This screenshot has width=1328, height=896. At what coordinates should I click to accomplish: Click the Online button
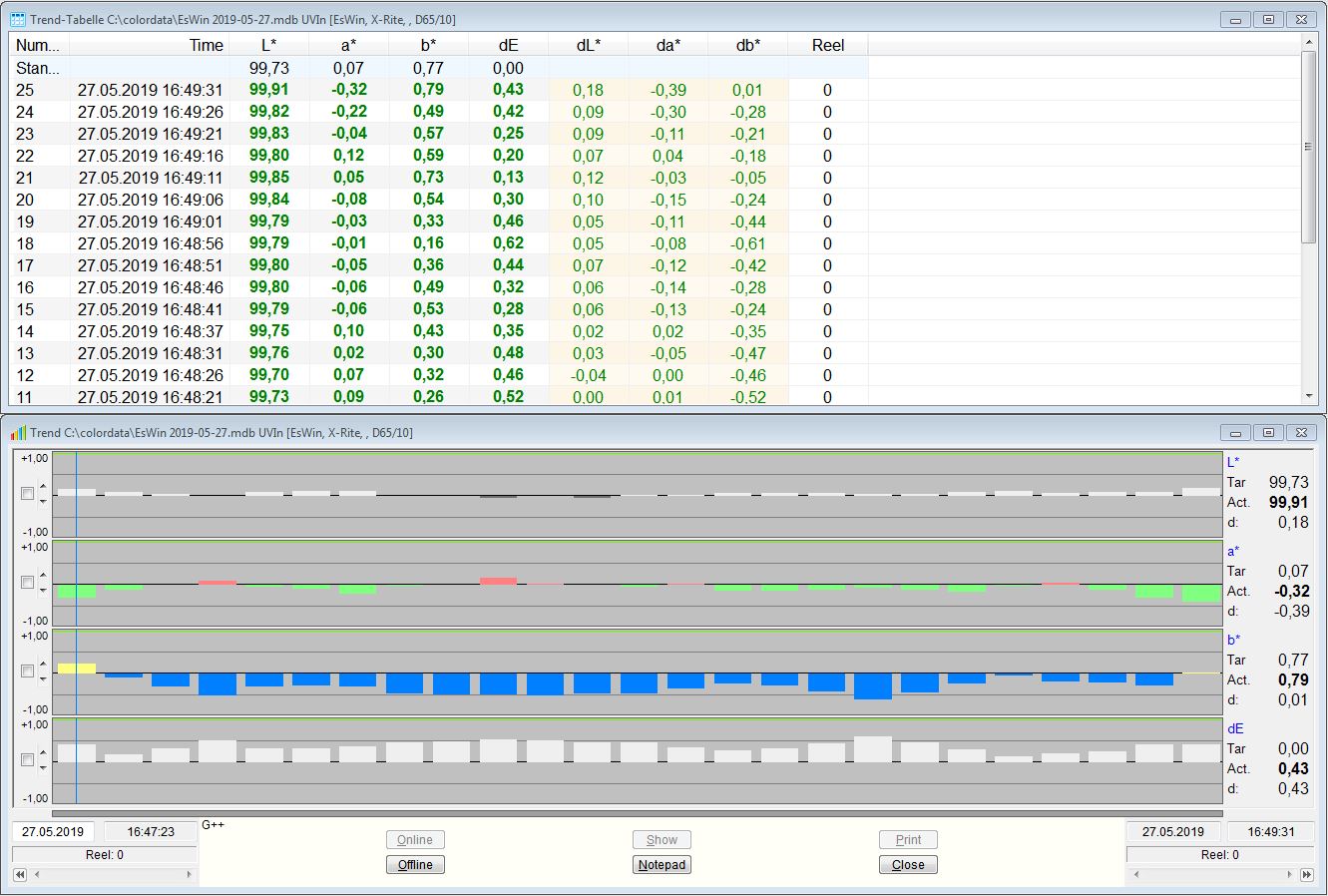(415, 840)
